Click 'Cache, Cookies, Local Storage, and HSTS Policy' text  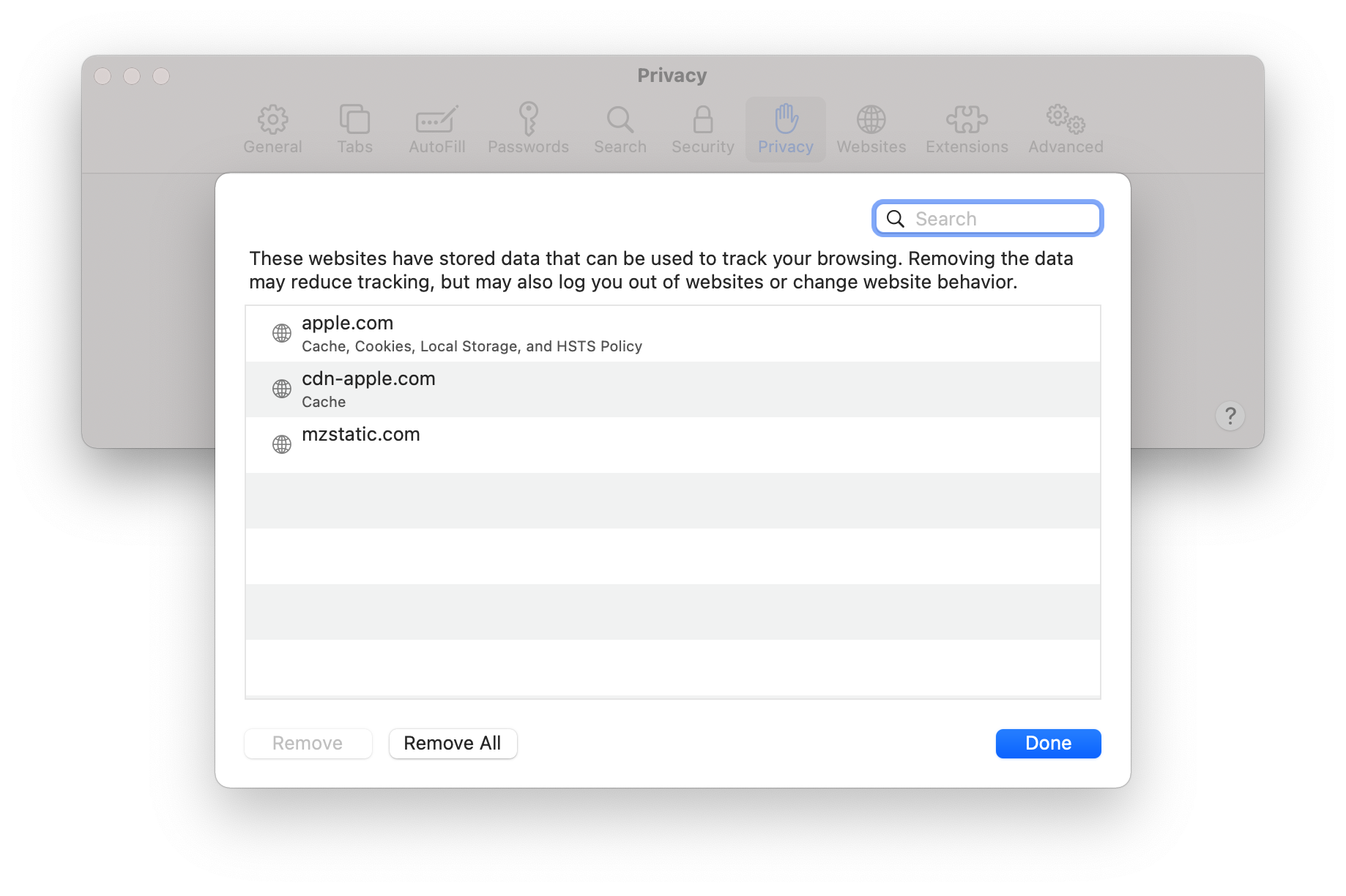click(472, 346)
